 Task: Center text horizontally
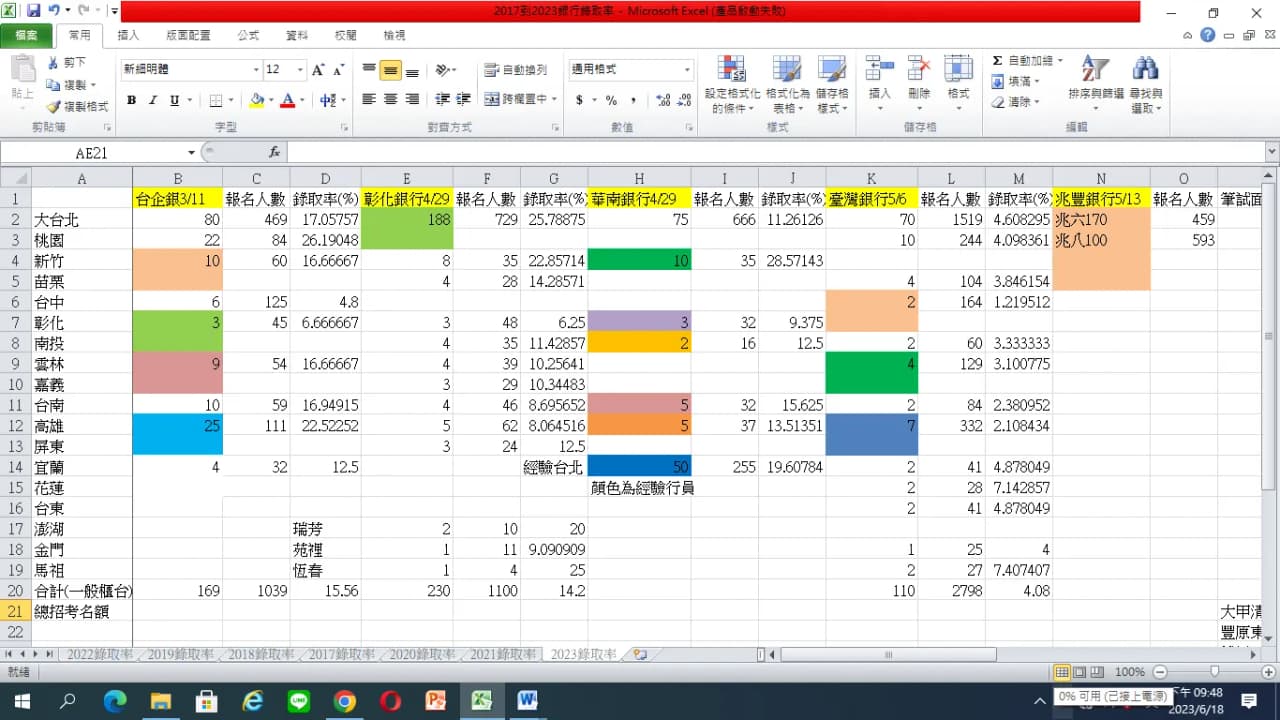(x=391, y=100)
